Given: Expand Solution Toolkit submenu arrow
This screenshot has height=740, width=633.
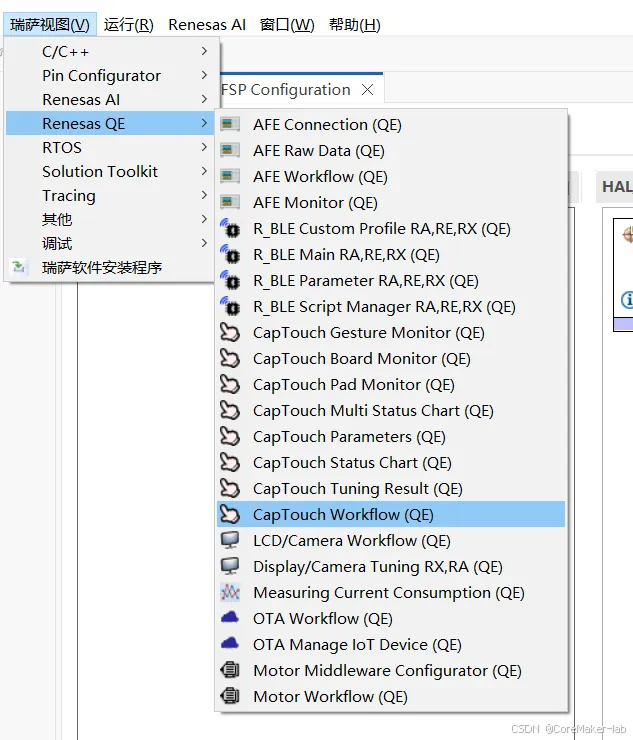Looking at the screenshot, I should (x=204, y=171).
